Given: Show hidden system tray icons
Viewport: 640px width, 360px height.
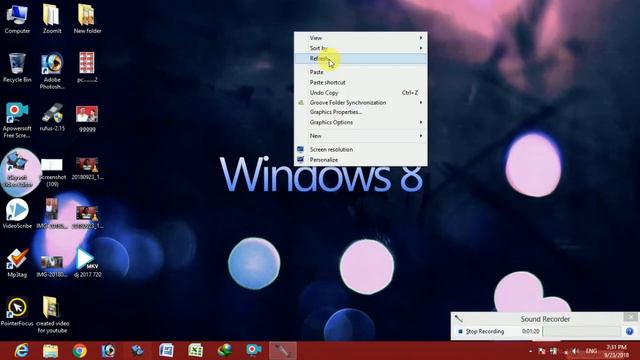Looking at the screenshot, I should pos(530,351).
